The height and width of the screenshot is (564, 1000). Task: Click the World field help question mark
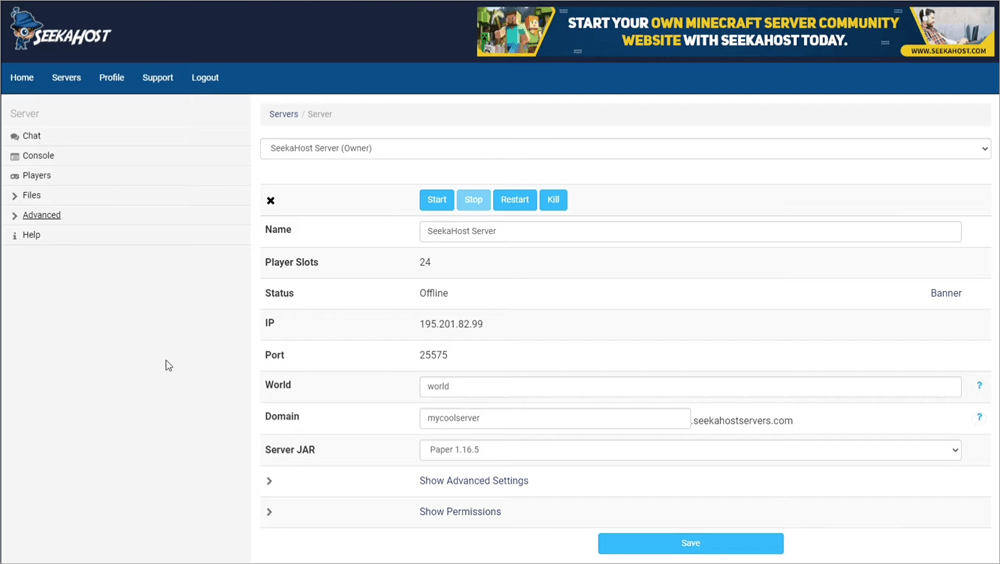point(979,386)
